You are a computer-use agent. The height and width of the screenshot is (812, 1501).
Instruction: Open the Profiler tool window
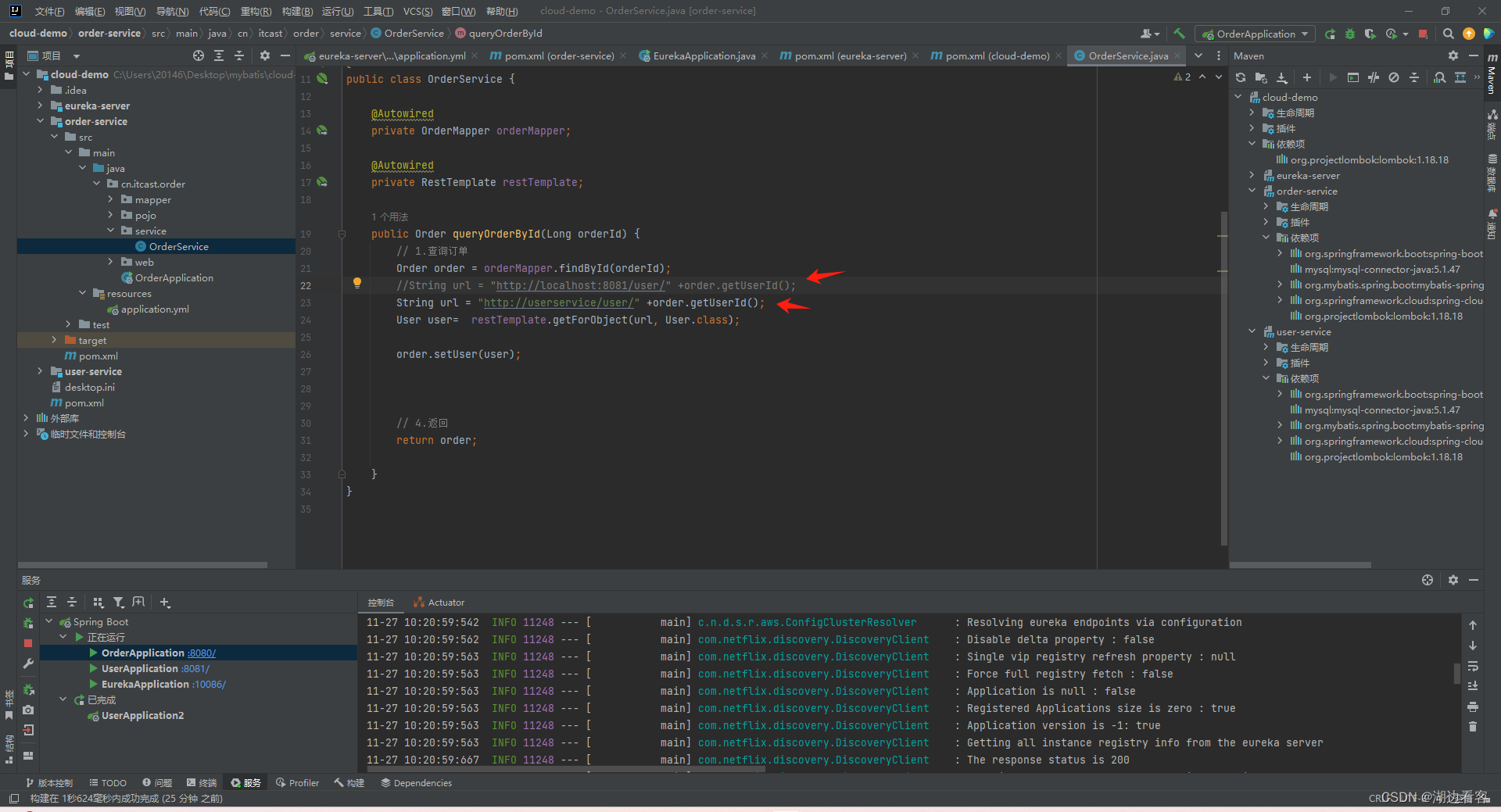tap(298, 782)
